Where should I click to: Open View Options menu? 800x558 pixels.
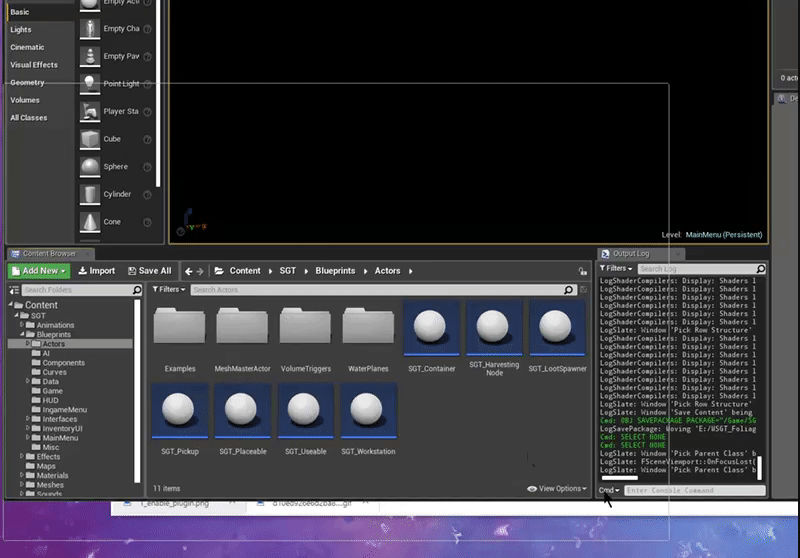[557, 489]
